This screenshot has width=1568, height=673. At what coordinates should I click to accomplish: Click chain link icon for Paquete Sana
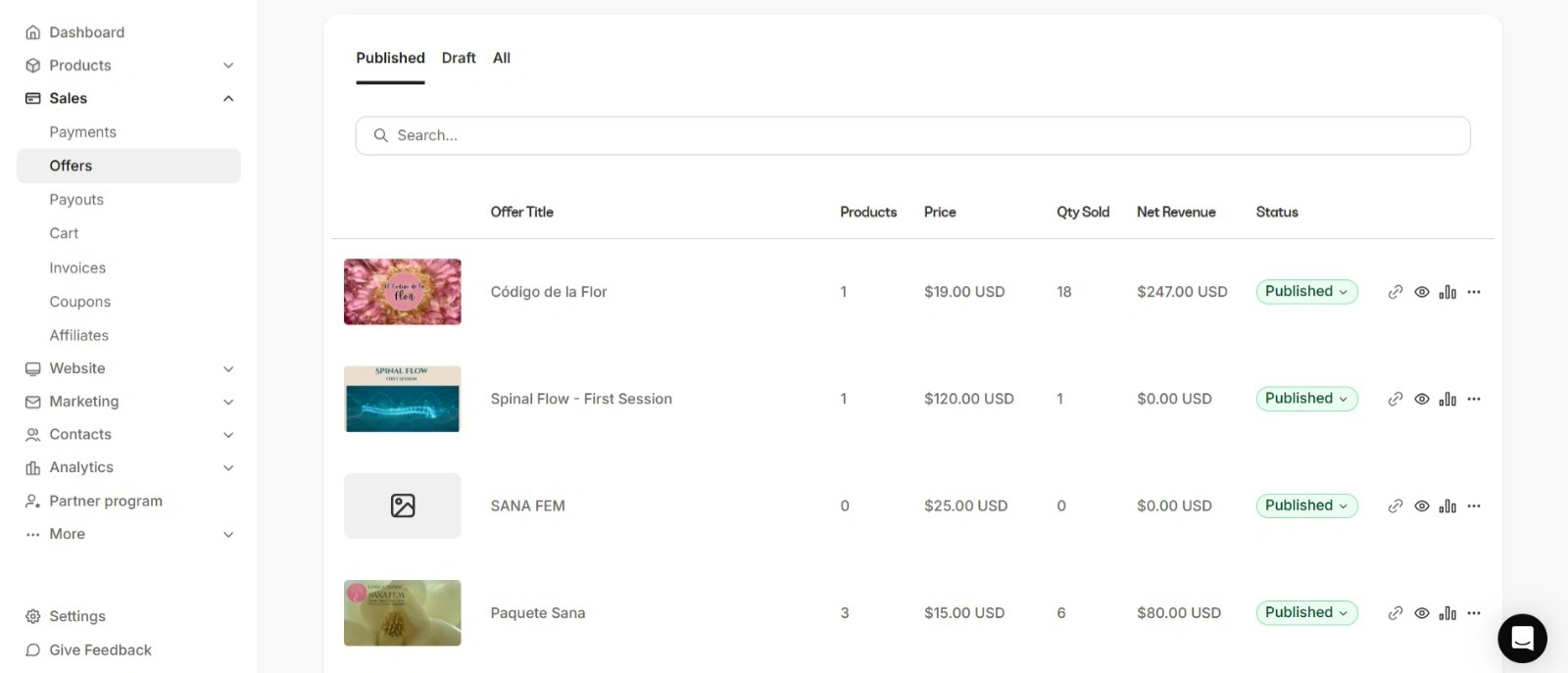[x=1396, y=613]
